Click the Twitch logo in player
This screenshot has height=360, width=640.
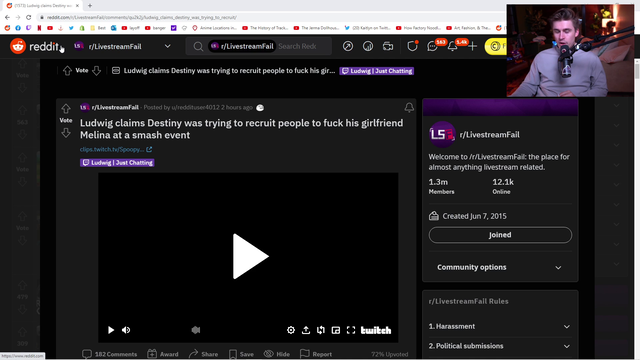tap(376, 330)
